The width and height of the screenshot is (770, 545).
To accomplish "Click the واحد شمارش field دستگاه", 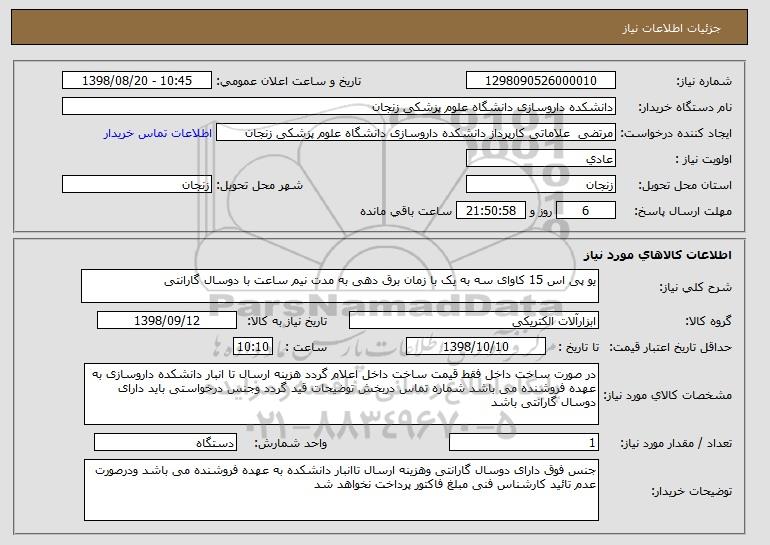I will [165, 442].
